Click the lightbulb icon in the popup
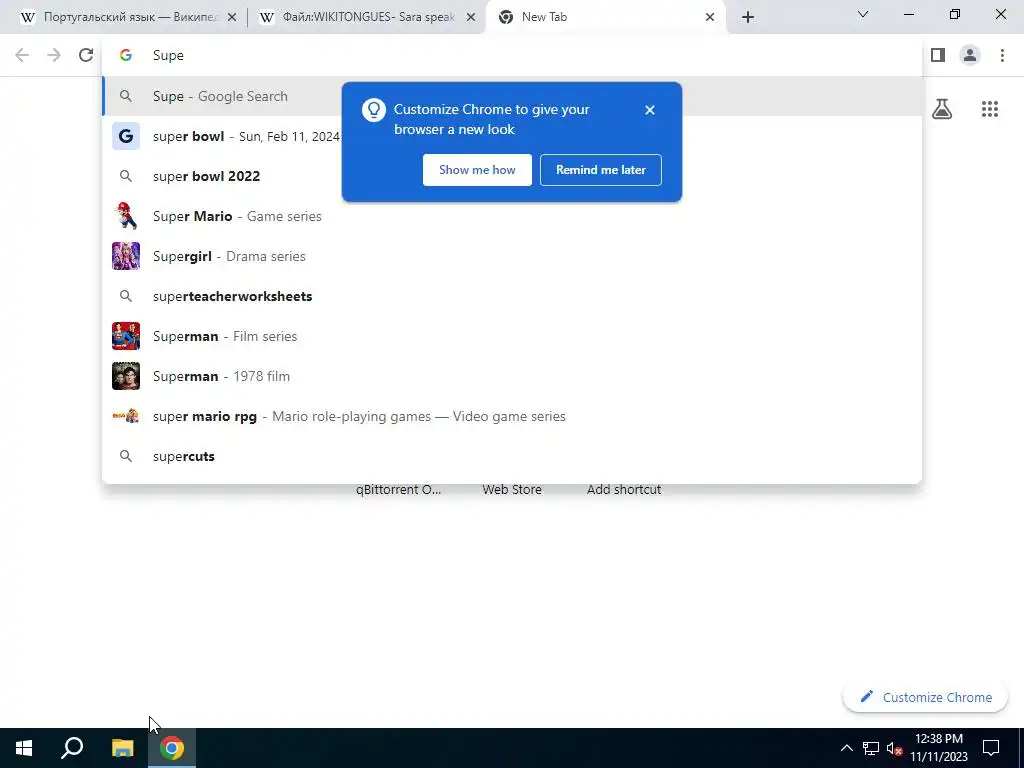Image resolution: width=1024 pixels, height=768 pixels. [x=374, y=110]
